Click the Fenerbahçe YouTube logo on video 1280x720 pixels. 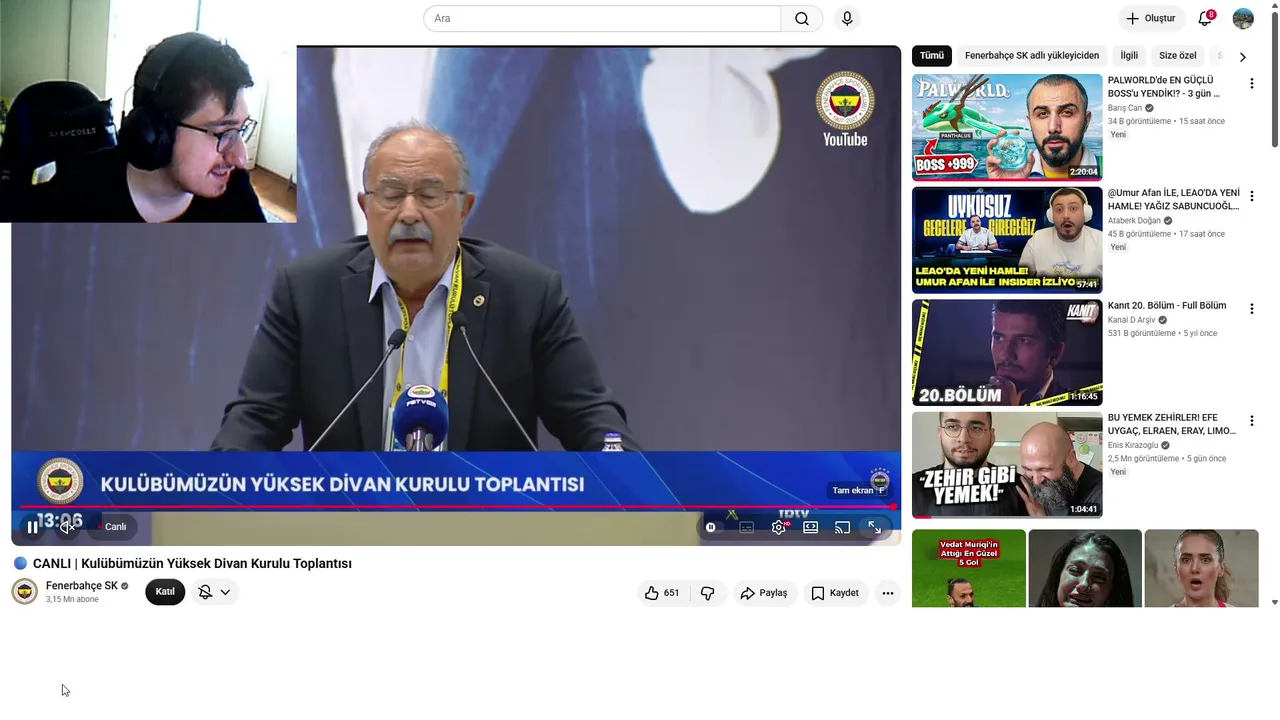coord(845,109)
